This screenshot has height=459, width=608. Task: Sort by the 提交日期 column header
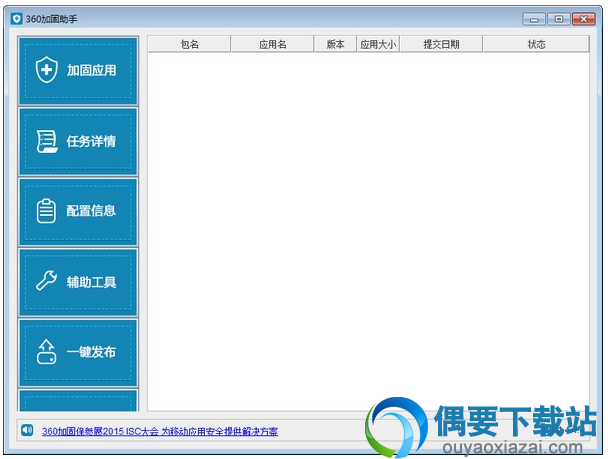[x=441, y=44]
